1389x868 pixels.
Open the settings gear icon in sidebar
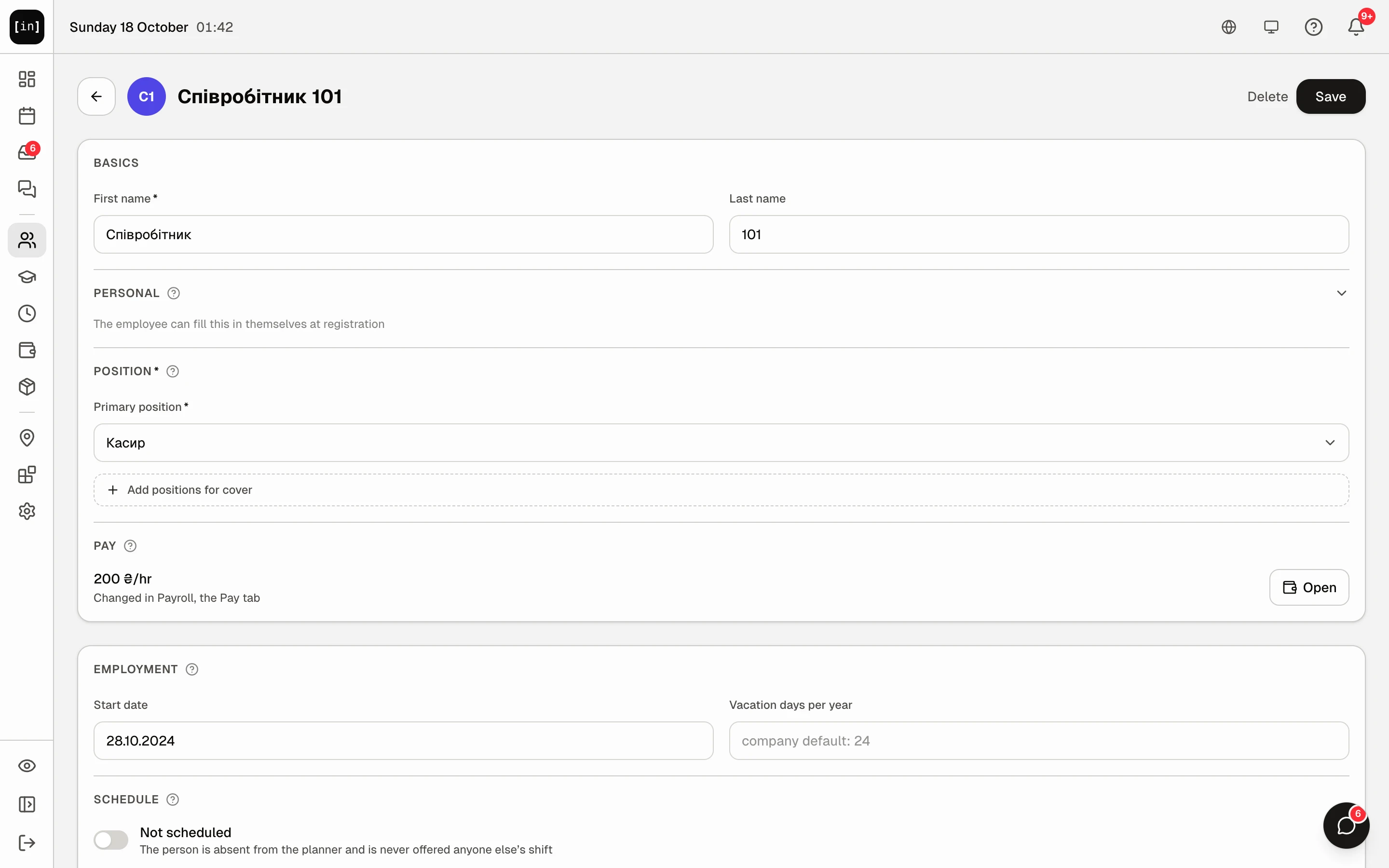[x=27, y=512]
